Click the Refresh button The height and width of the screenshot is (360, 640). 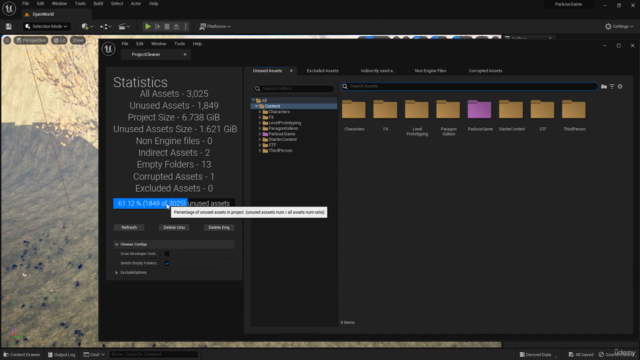coord(129,227)
